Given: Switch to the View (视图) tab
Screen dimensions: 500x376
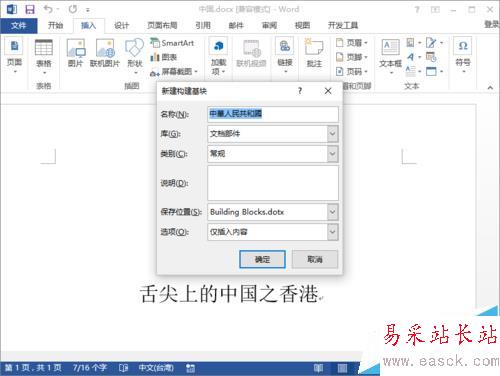Looking at the screenshot, I should [302, 25].
